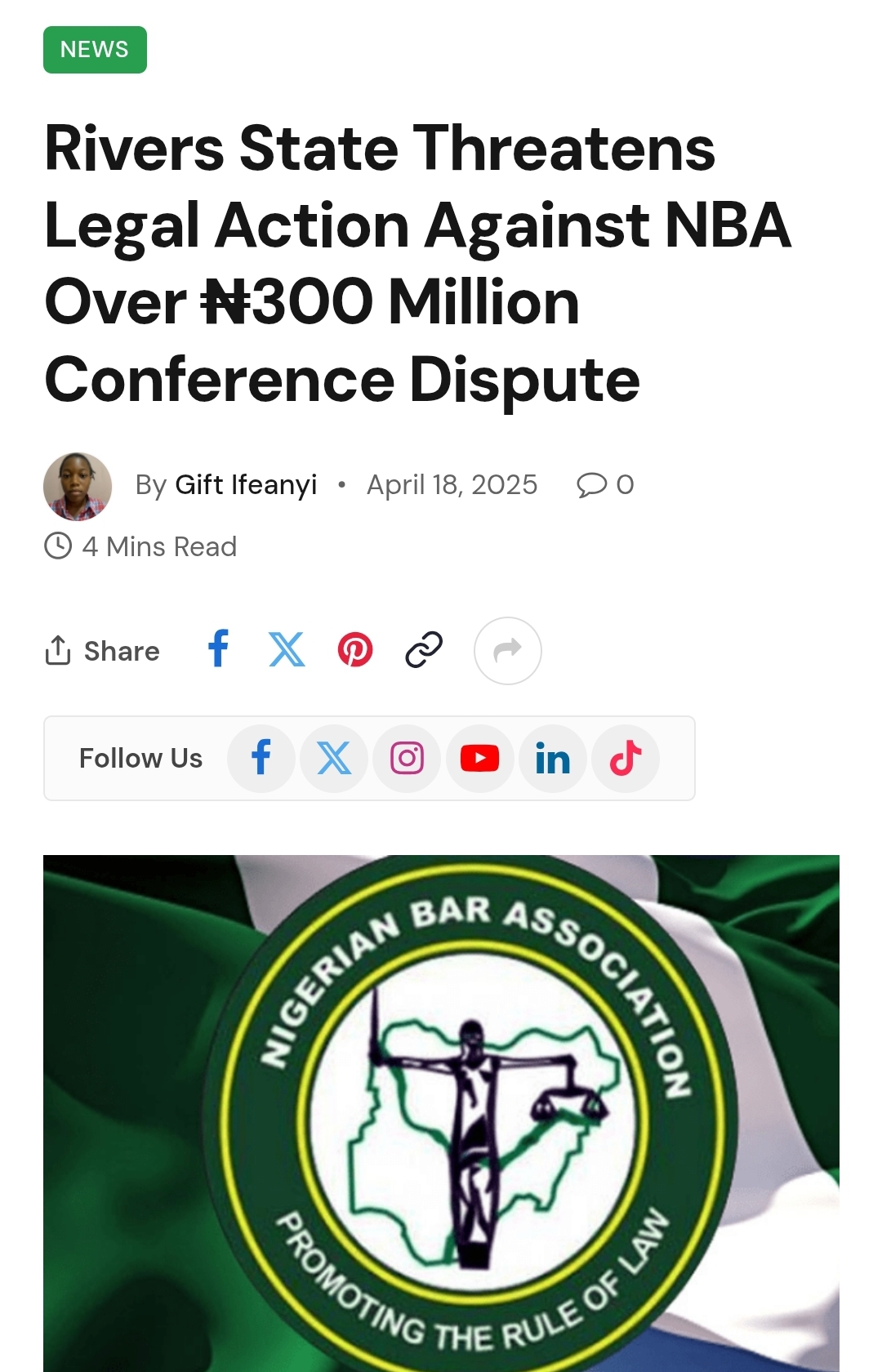
Task: Follow on Facebook page
Action: pos(261,759)
